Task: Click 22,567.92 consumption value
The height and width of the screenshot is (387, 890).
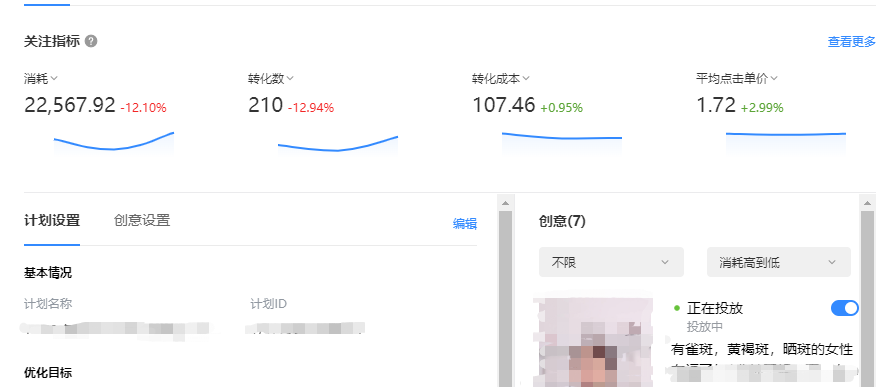Action: click(x=70, y=105)
